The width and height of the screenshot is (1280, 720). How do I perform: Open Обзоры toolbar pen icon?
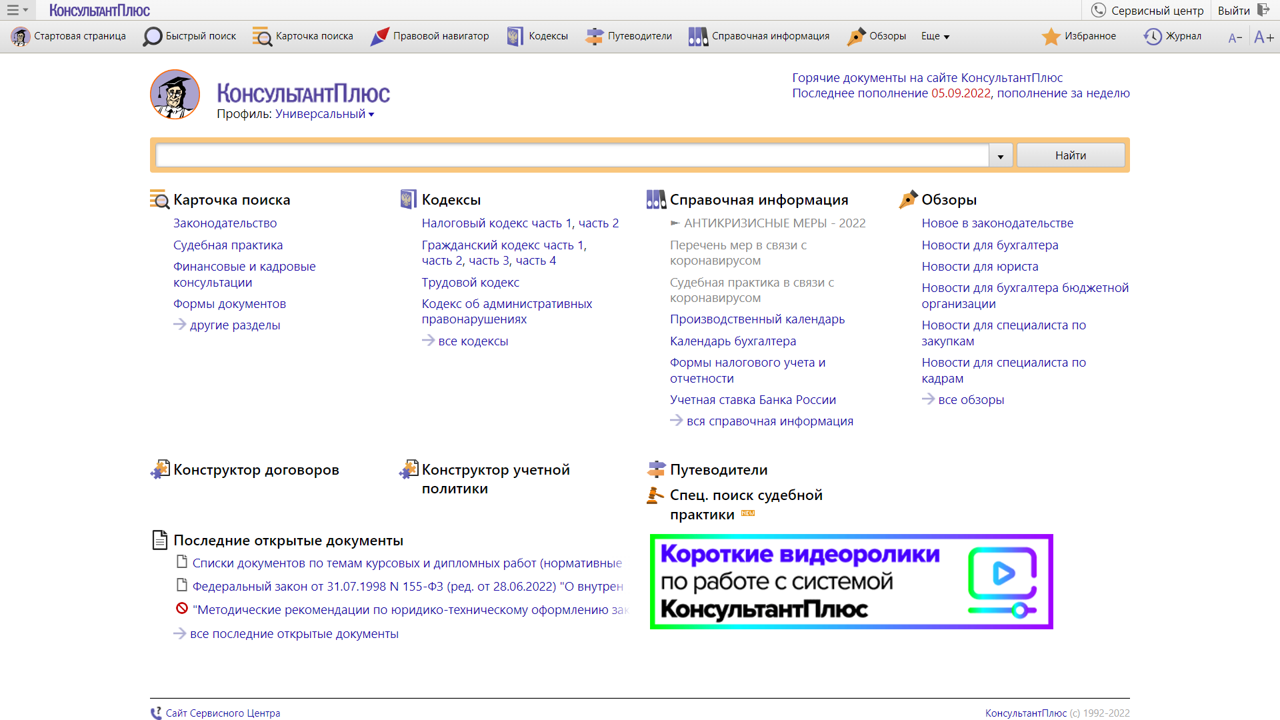(856, 36)
